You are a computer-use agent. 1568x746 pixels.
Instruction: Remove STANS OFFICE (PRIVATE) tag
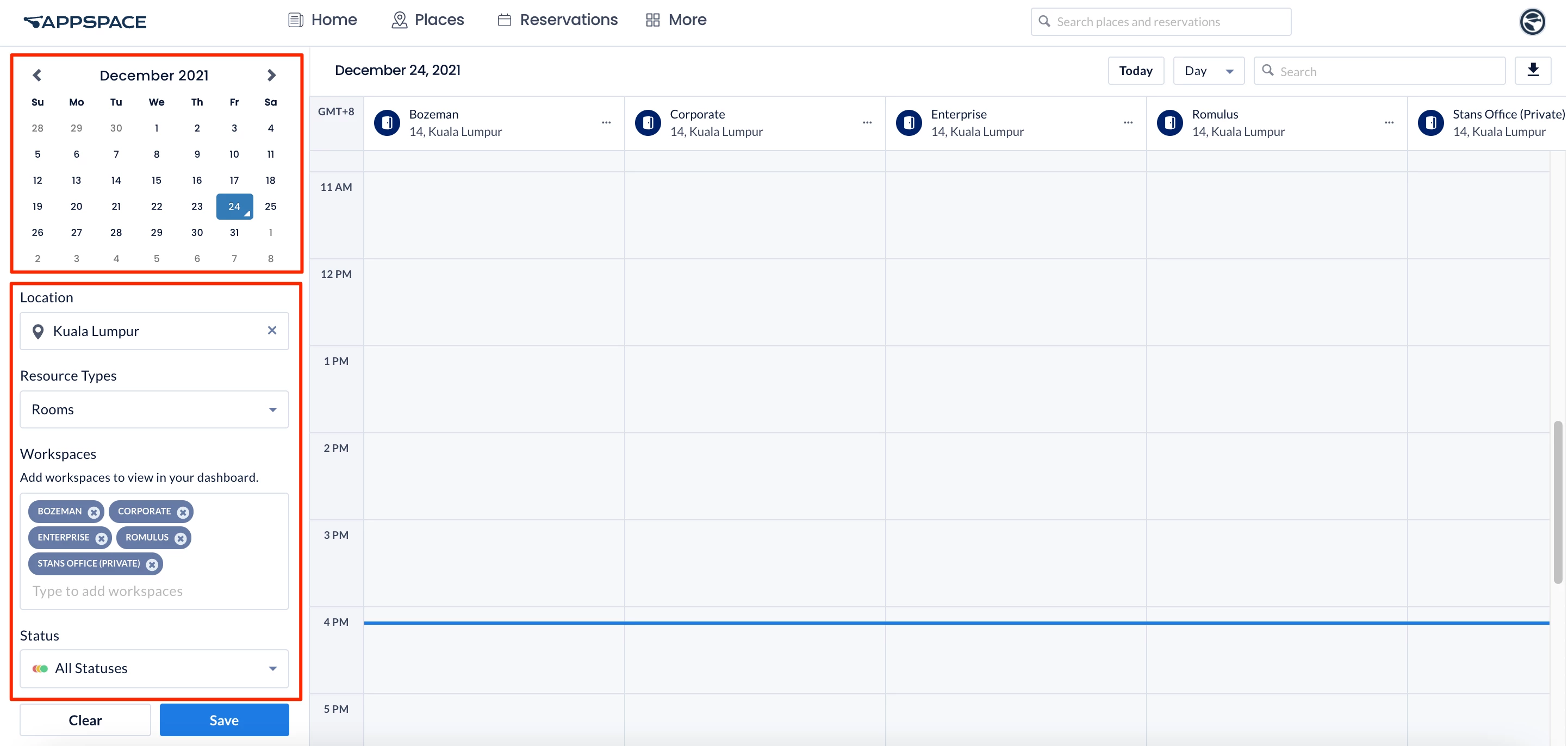coord(152,564)
